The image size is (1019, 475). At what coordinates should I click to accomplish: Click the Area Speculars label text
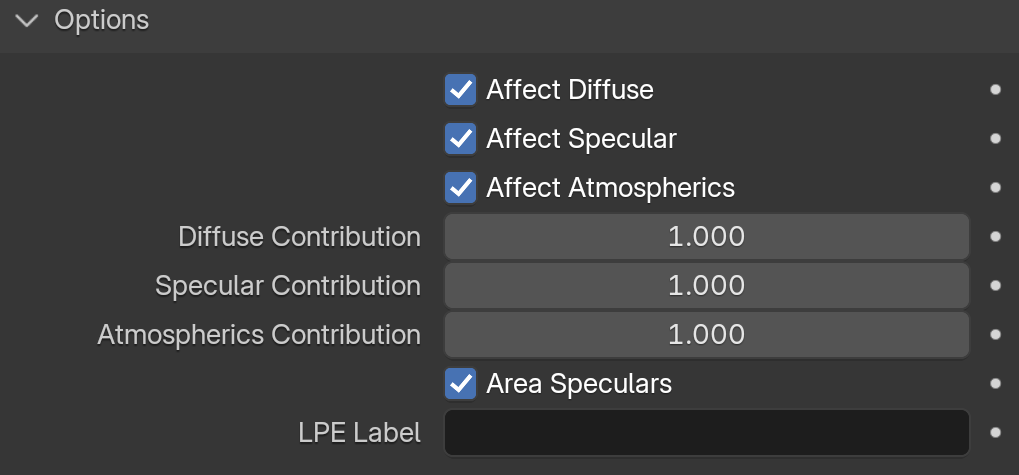(579, 383)
